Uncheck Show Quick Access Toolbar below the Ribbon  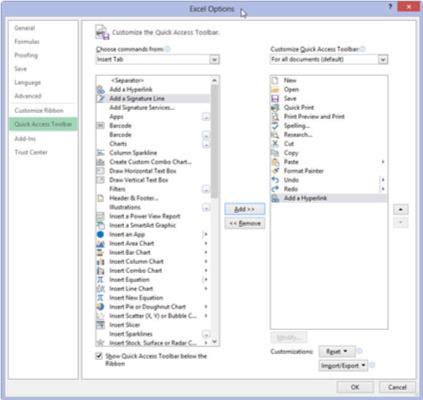99,356
